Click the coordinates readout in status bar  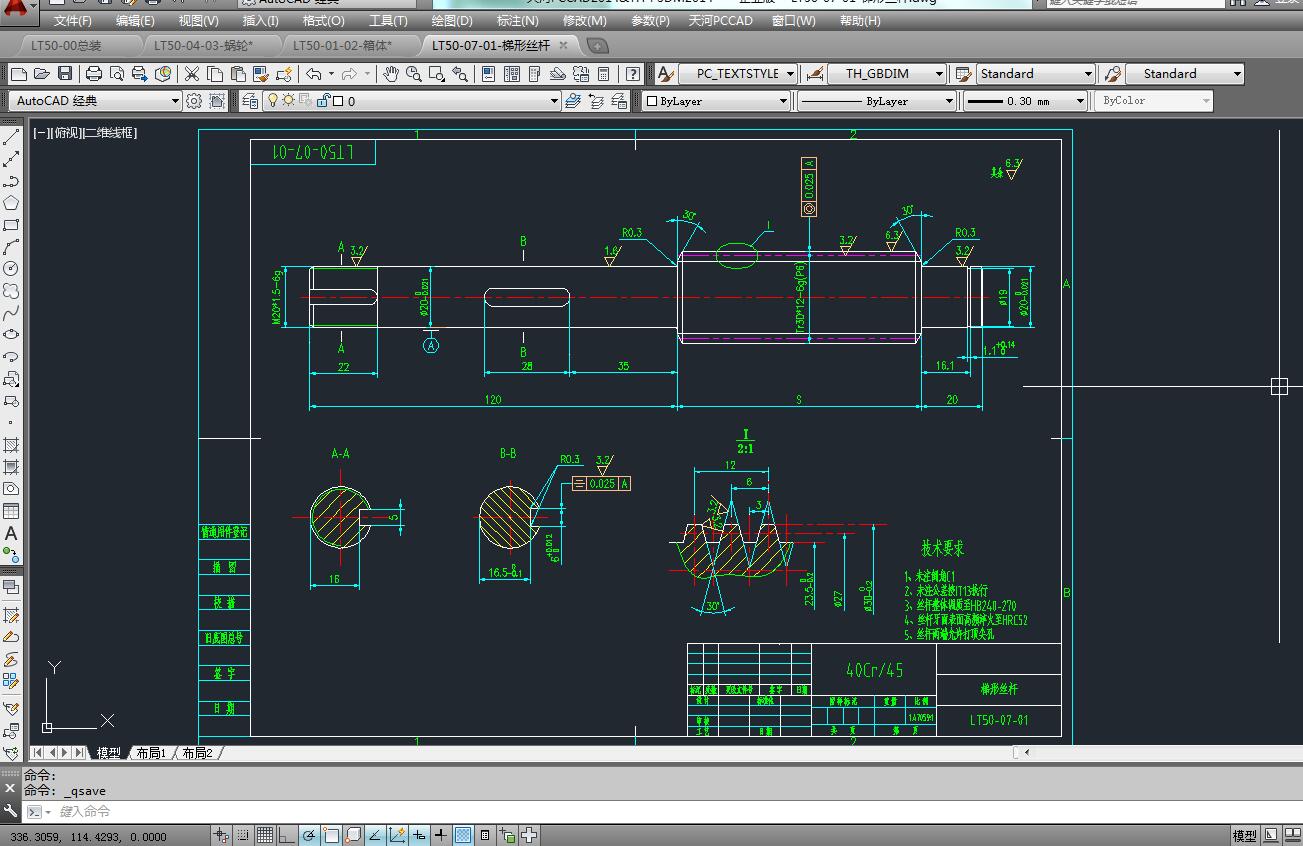click(x=87, y=836)
